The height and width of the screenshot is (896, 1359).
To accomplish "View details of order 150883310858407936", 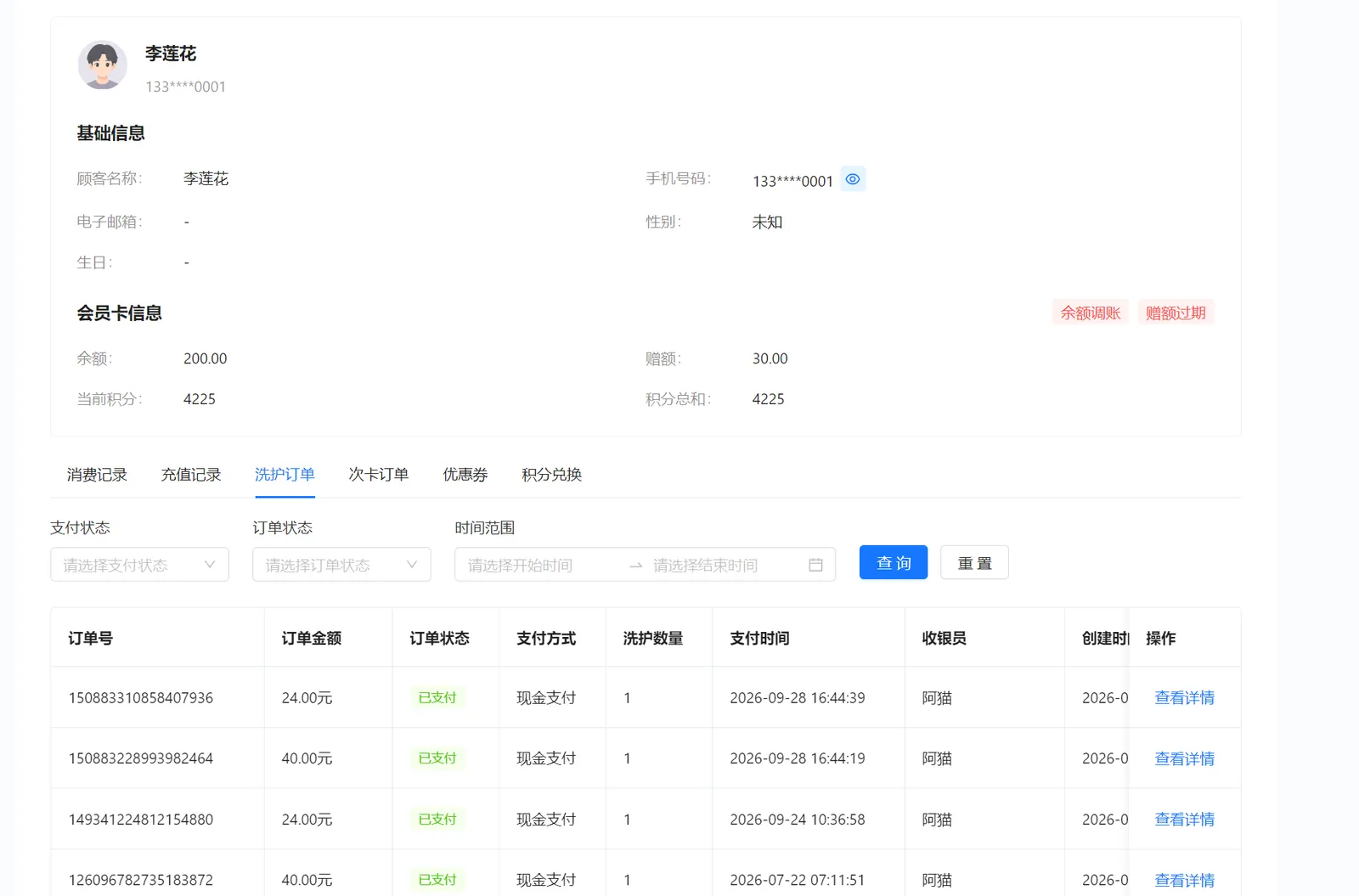I will 1184,698.
